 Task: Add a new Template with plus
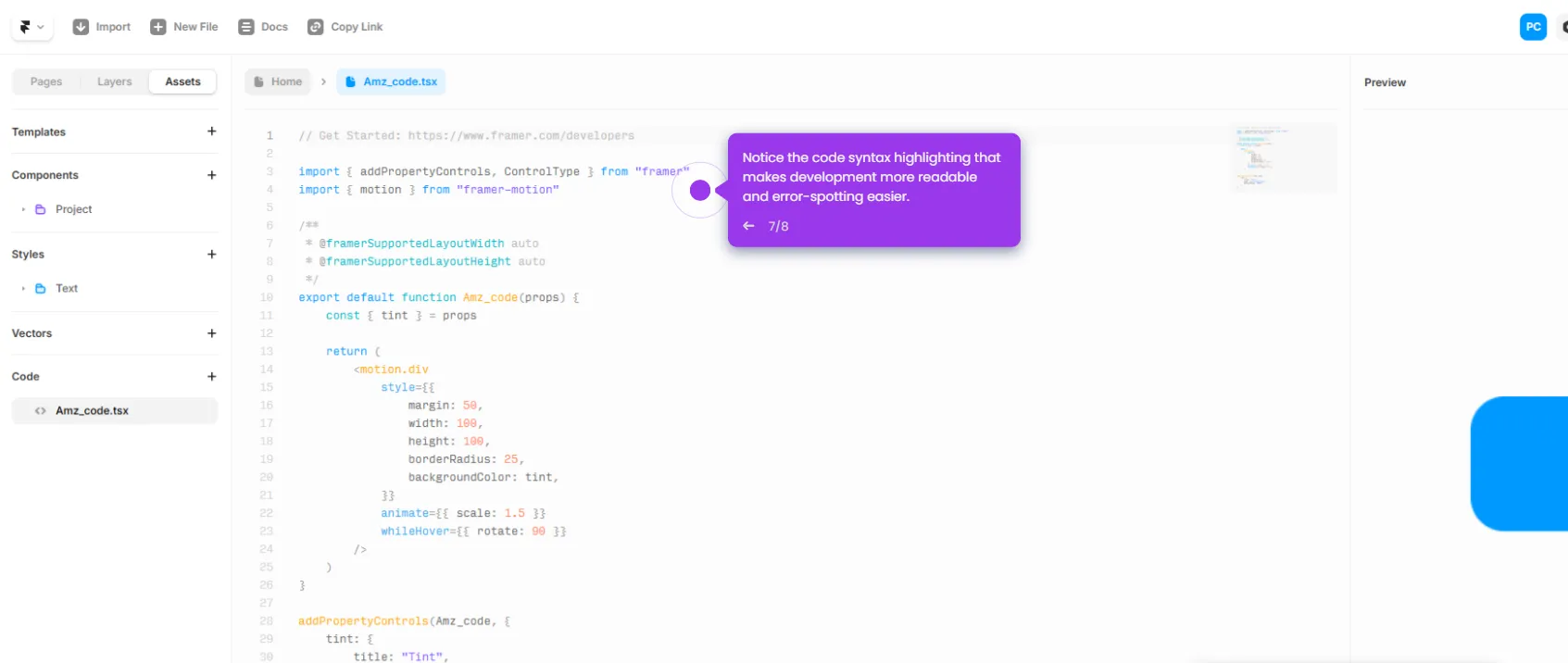tap(212, 131)
